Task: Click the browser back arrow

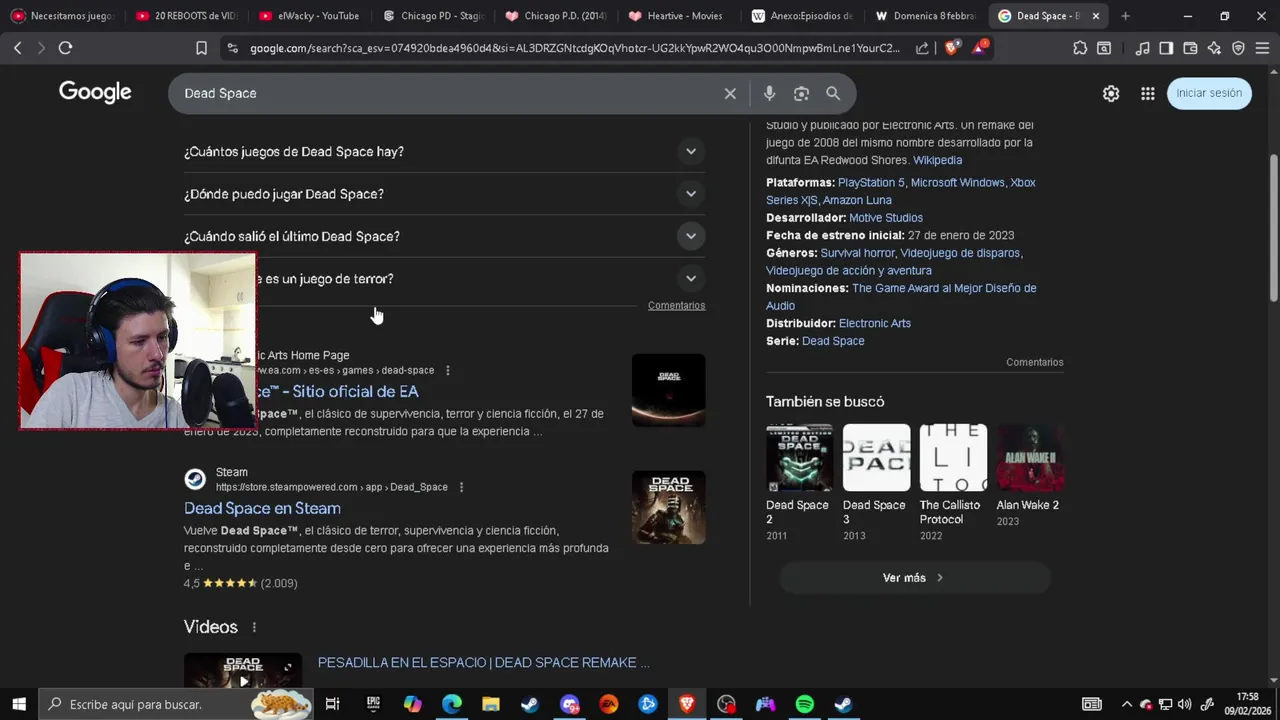Action: click(x=17, y=48)
